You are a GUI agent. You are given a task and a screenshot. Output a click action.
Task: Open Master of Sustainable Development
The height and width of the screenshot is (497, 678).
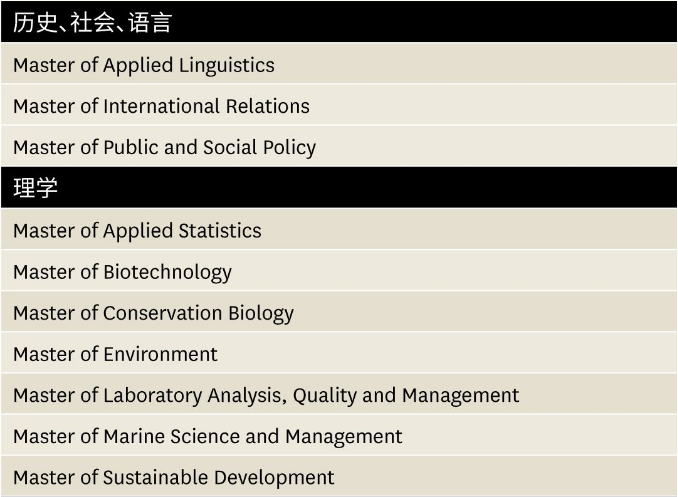[173, 477]
